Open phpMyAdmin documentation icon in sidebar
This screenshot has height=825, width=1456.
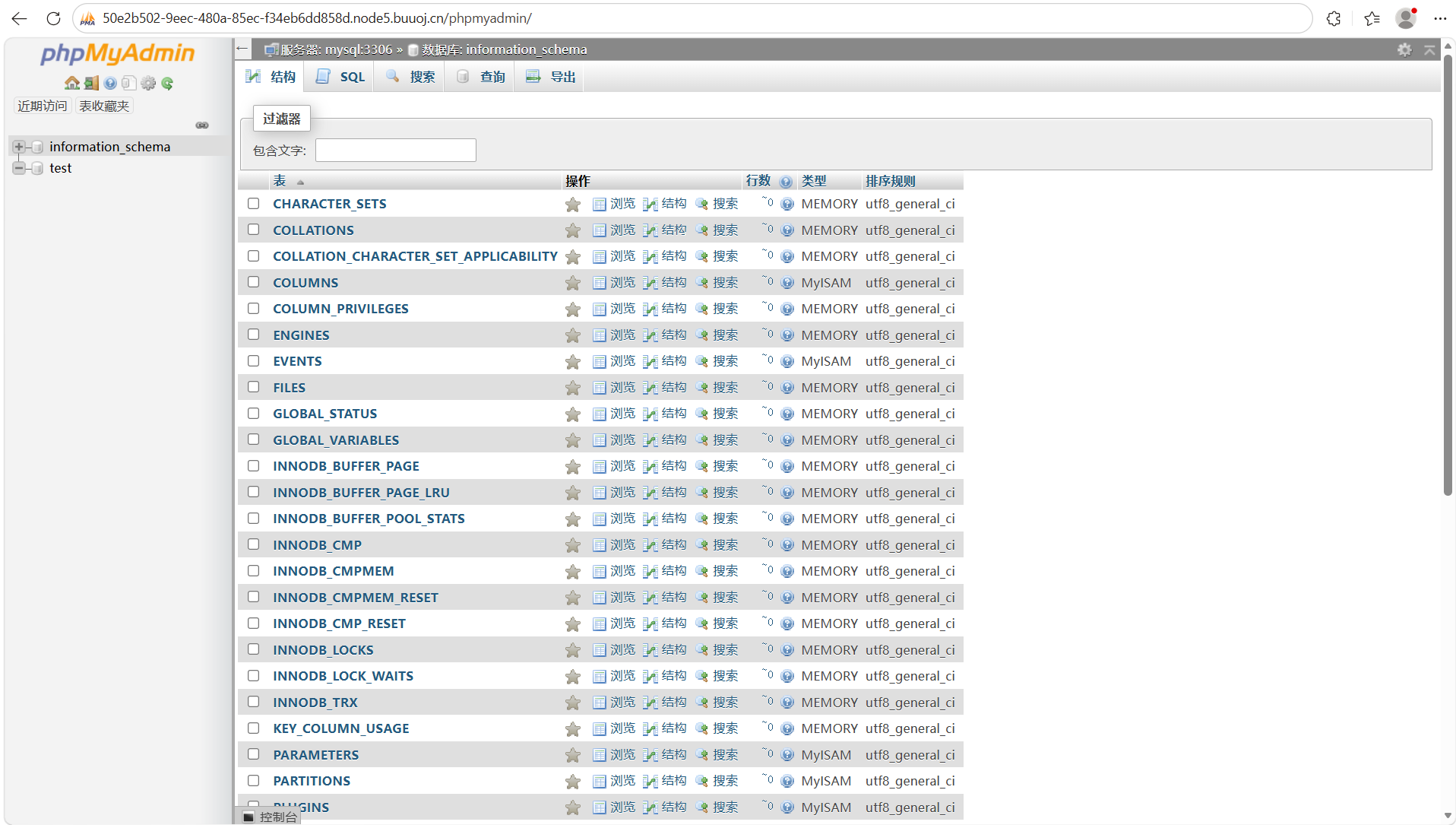tap(110, 83)
